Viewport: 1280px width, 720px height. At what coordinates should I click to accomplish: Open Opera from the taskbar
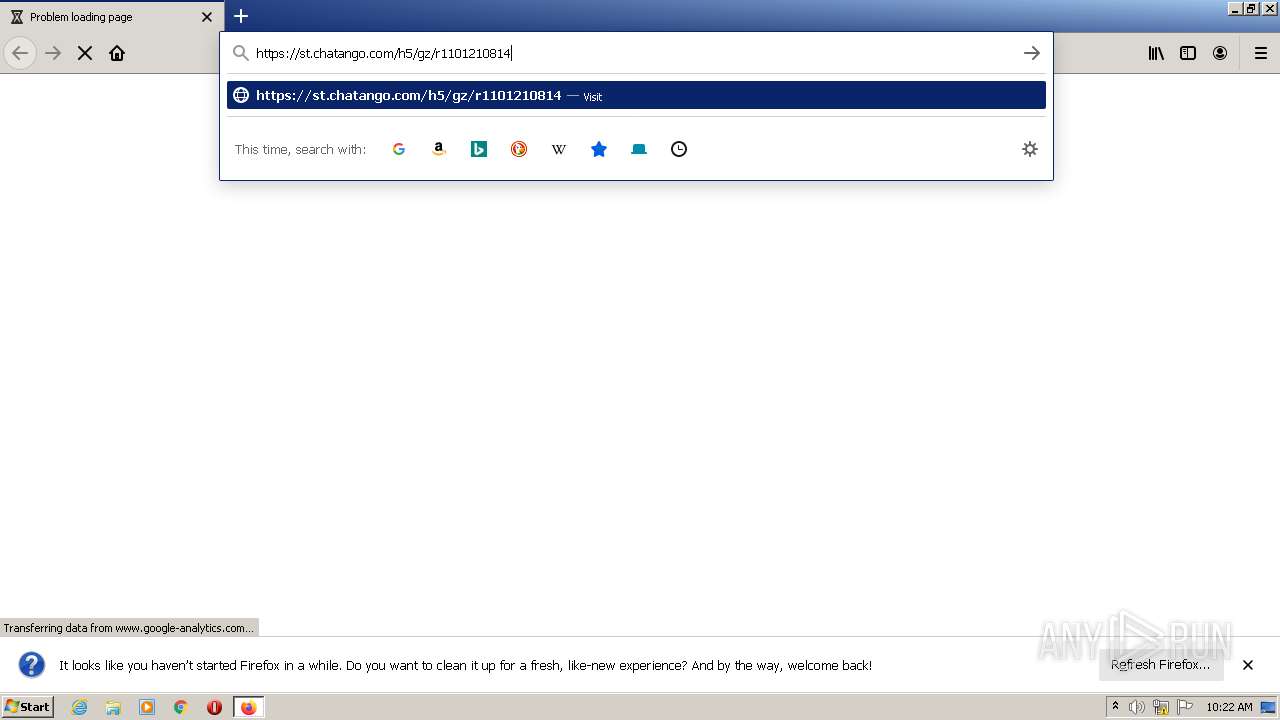coord(214,707)
